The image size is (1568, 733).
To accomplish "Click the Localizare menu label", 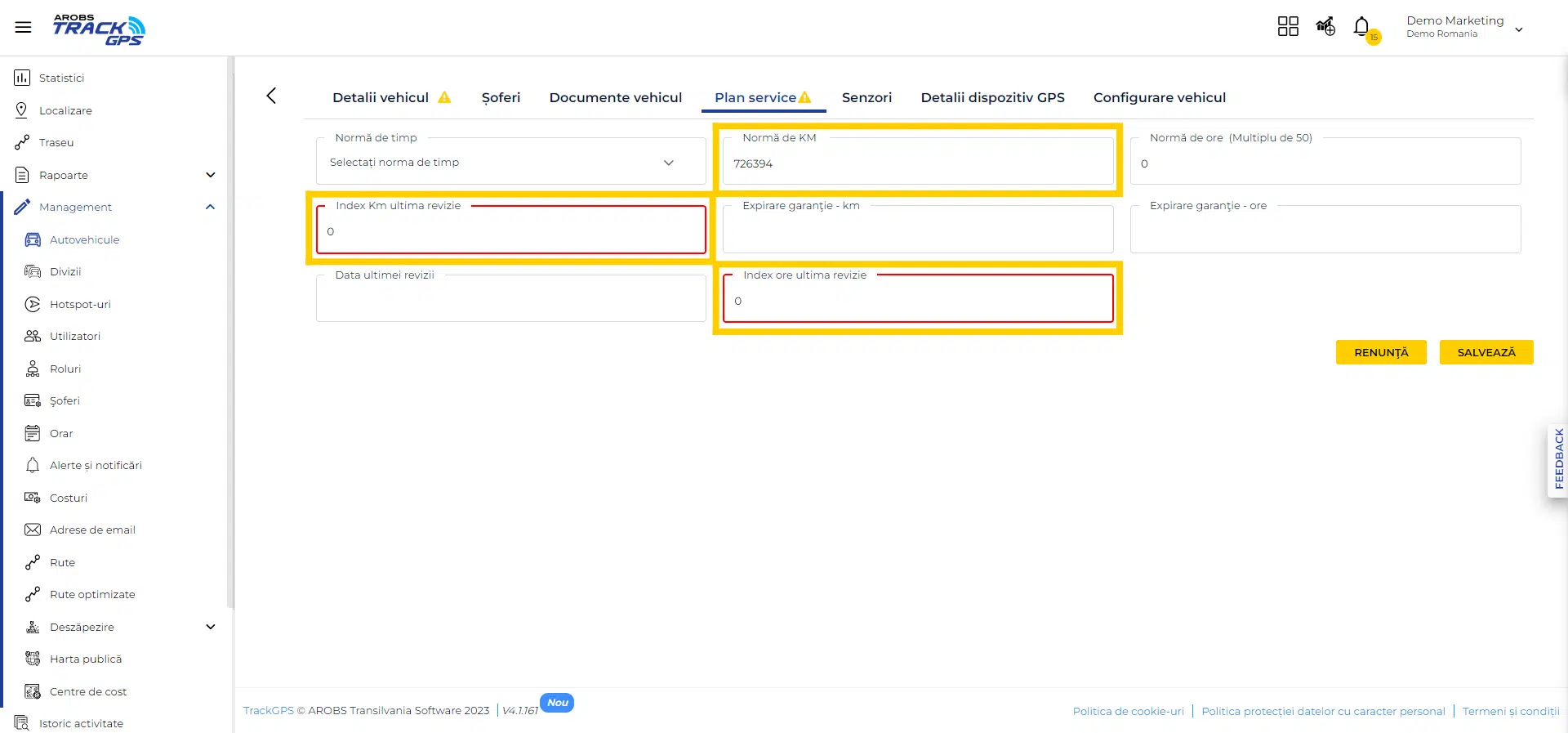I will [x=65, y=110].
